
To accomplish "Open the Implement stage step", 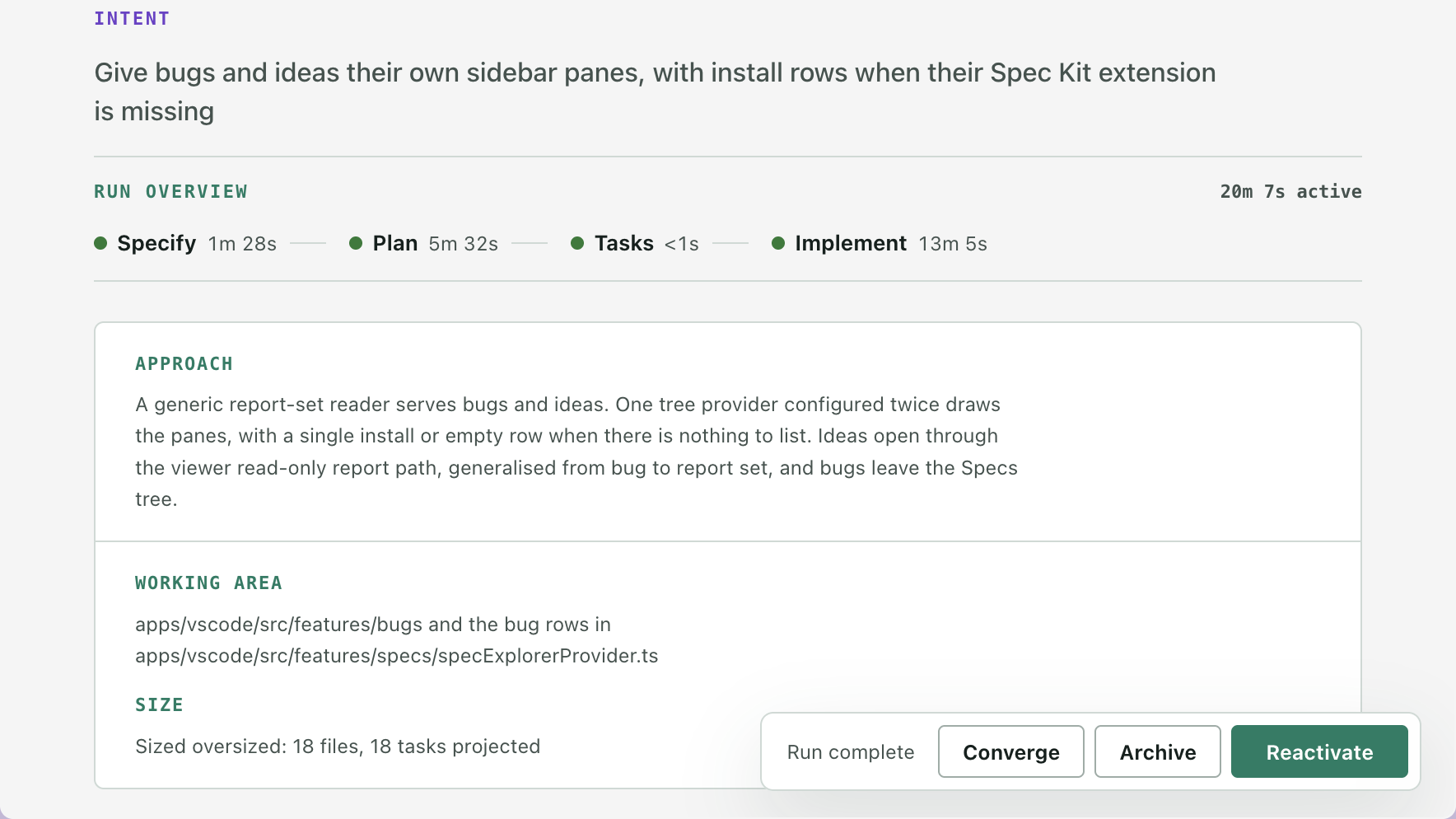I will (880, 244).
